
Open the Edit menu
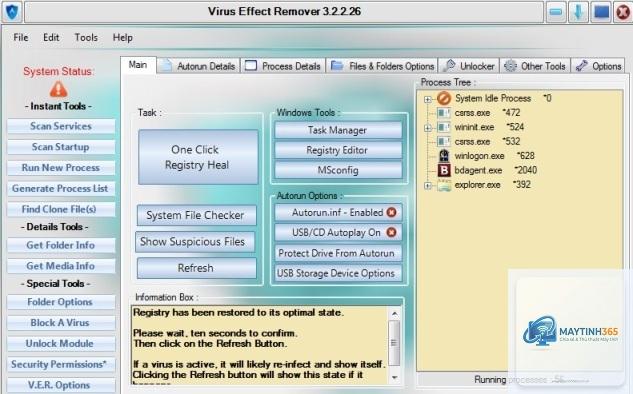click(x=51, y=38)
